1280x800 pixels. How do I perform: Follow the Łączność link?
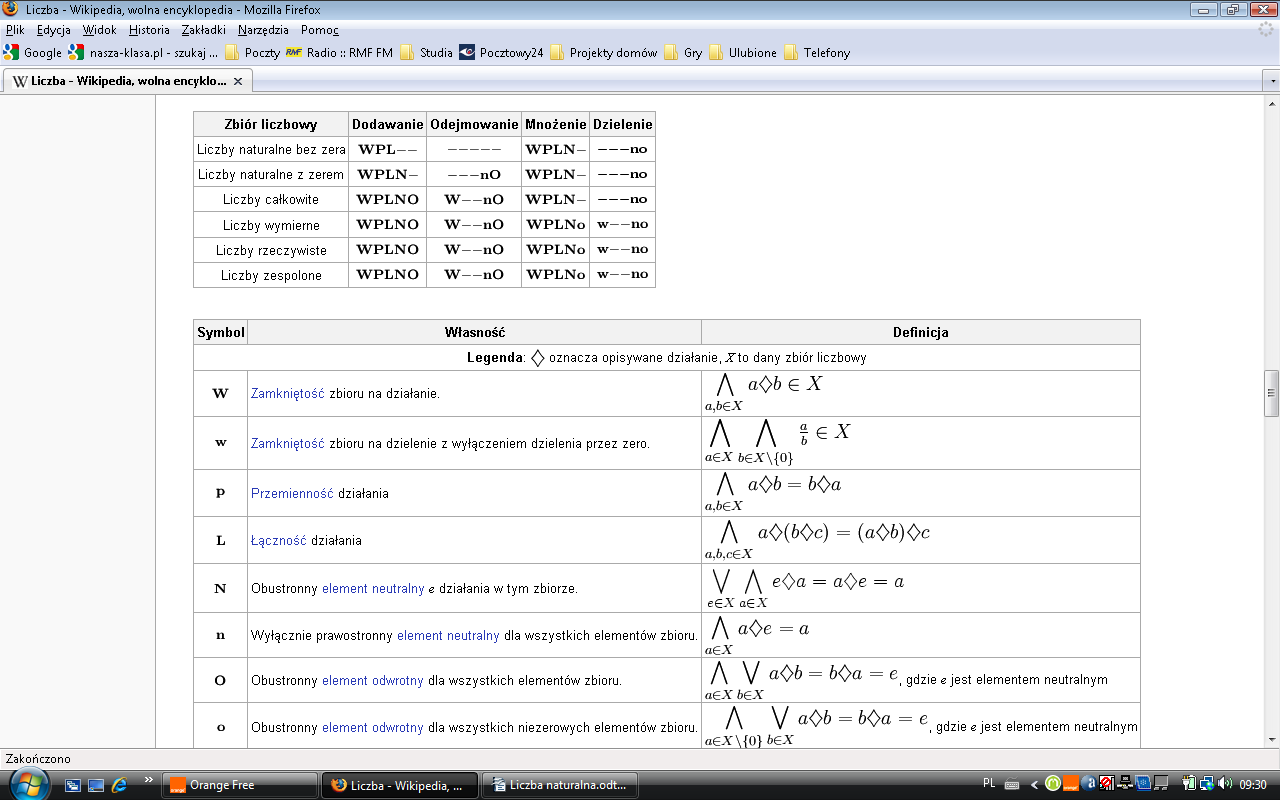click(278, 541)
